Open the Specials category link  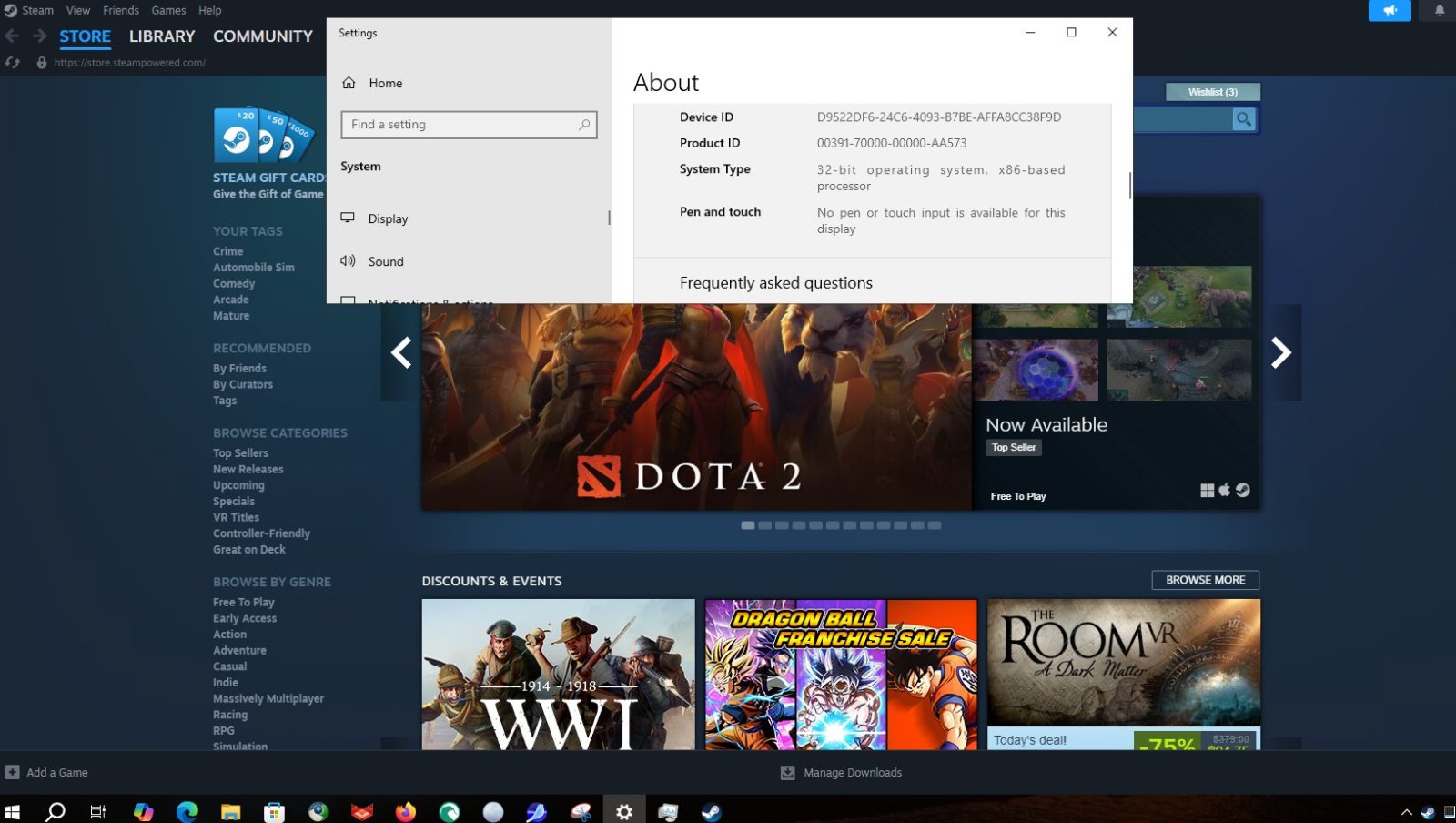coord(234,502)
